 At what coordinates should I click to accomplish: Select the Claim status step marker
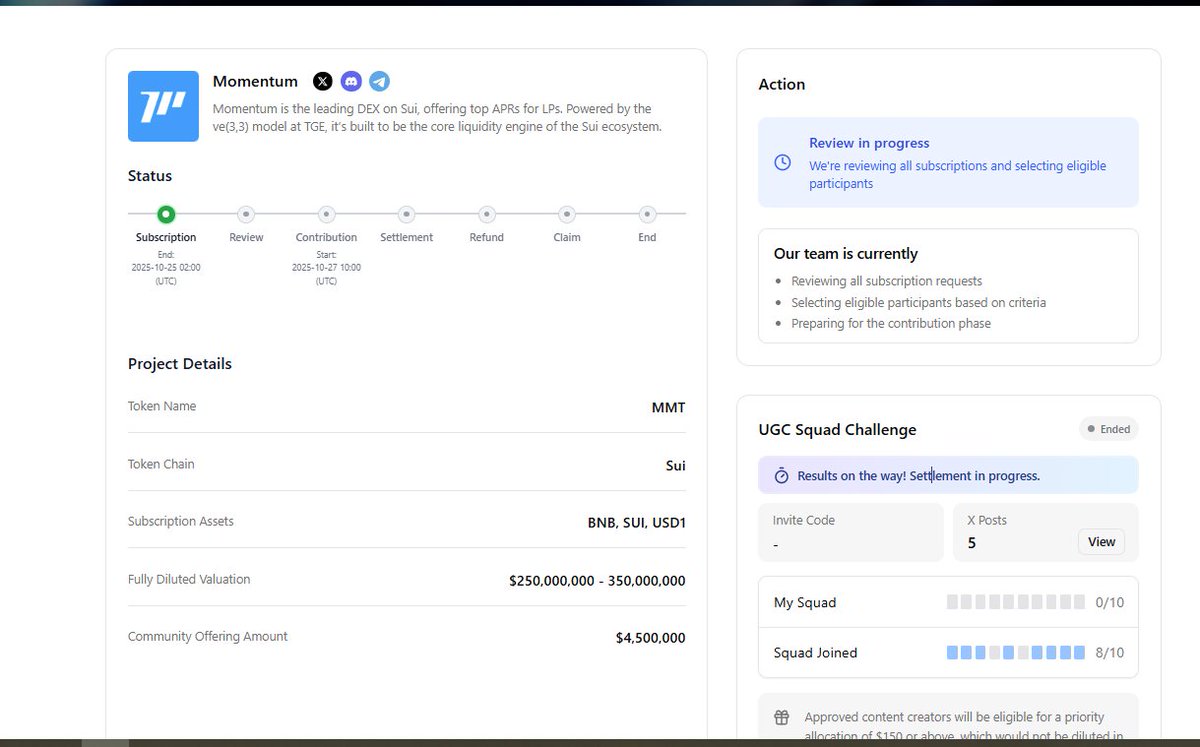click(x=567, y=214)
